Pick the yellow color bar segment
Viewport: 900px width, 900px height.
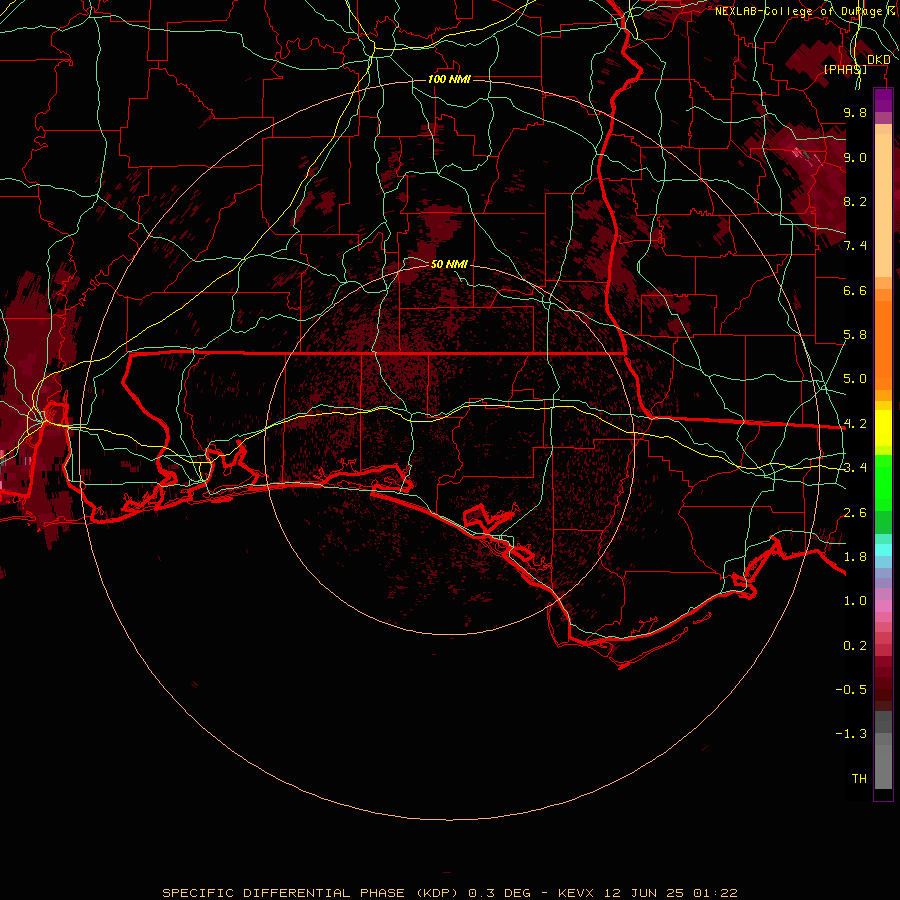click(883, 428)
